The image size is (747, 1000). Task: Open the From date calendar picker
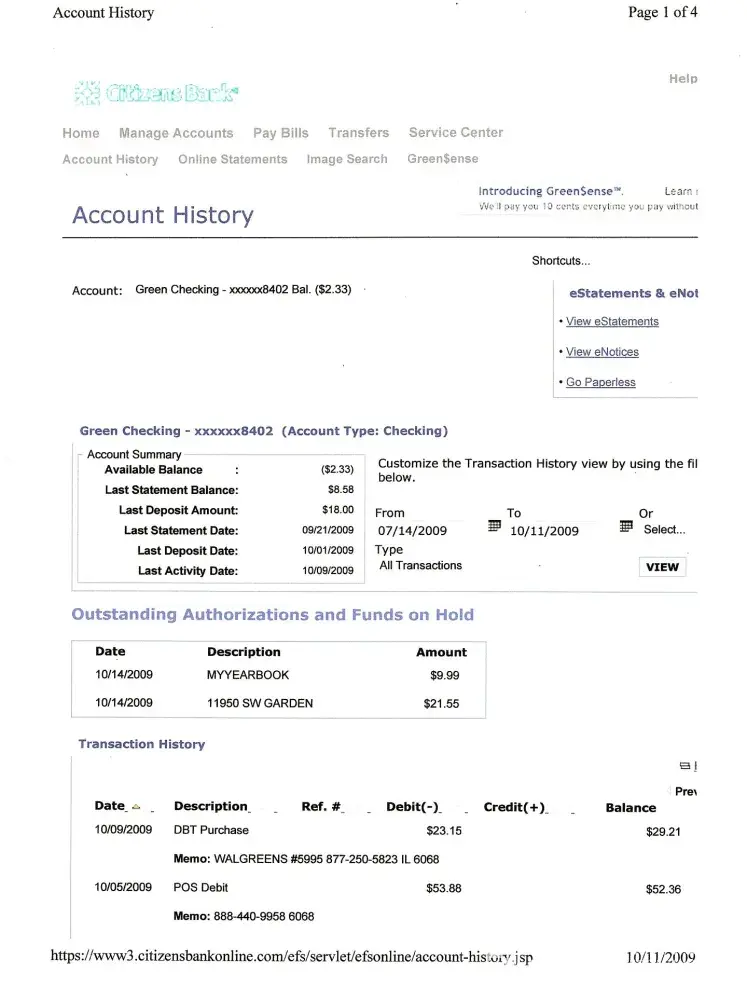point(494,527)
